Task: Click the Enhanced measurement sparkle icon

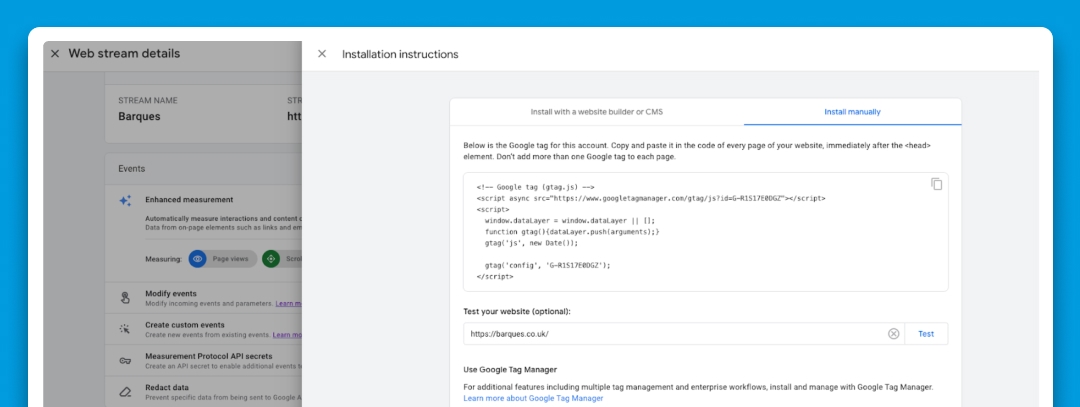Action: click(x=125, y=201)
